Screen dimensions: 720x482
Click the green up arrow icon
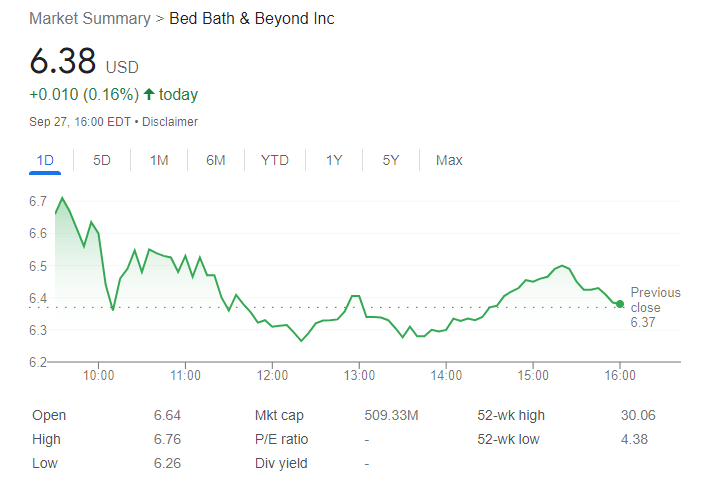(x=149, y=95)
